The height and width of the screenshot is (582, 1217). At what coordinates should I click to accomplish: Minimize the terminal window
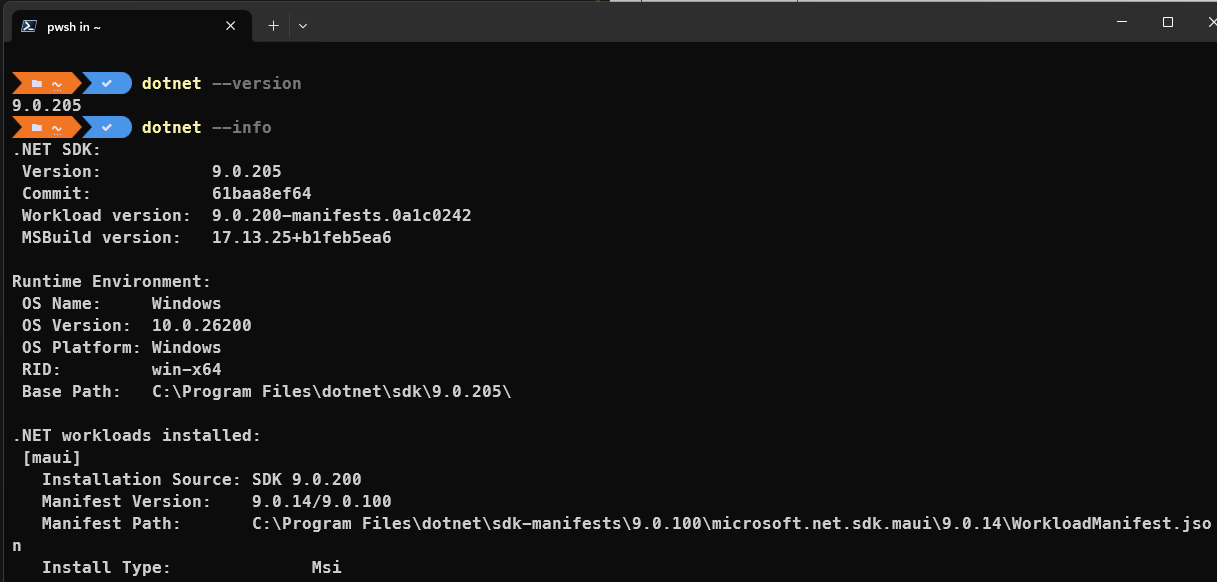point(1120,22)
